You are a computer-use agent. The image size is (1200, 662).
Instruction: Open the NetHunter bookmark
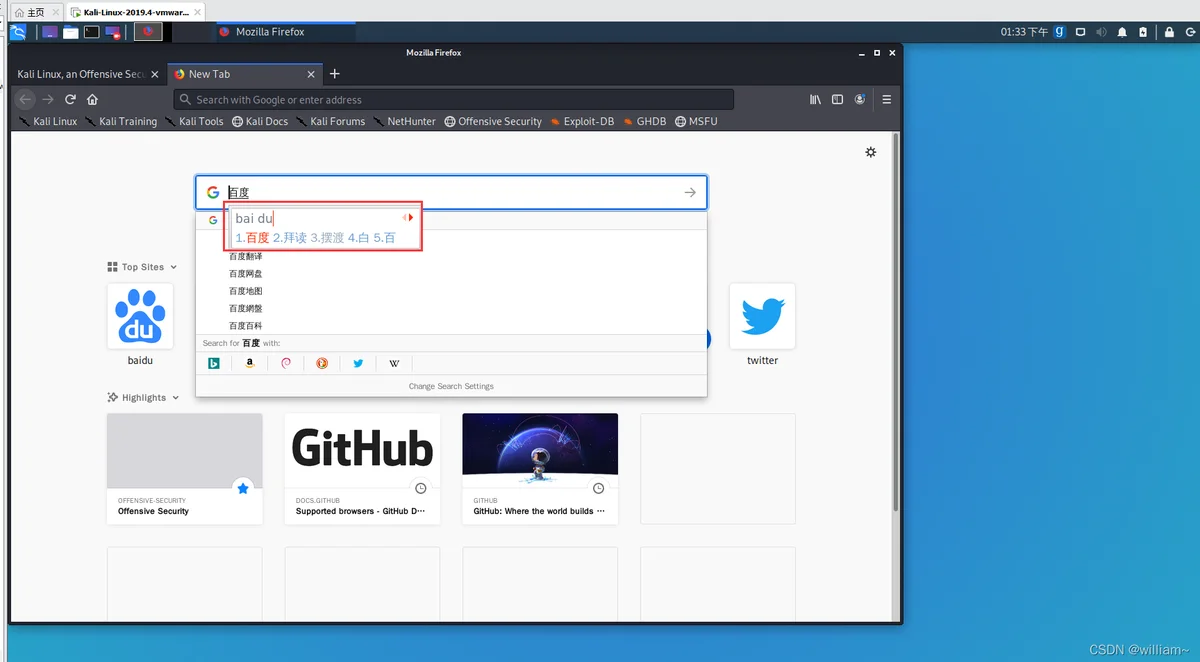pyautogui.click(x=404, y=121)
